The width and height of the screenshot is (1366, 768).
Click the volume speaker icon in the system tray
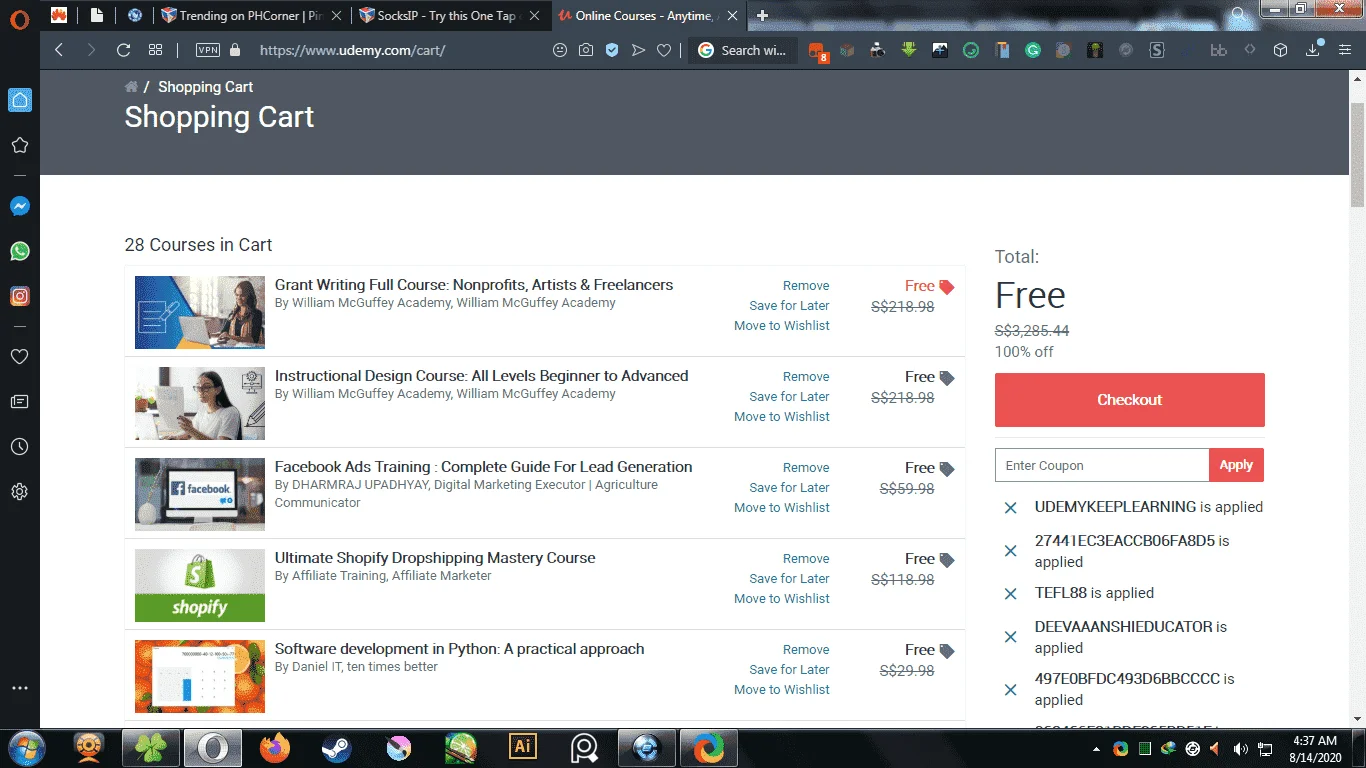[x=1241, y=749]
